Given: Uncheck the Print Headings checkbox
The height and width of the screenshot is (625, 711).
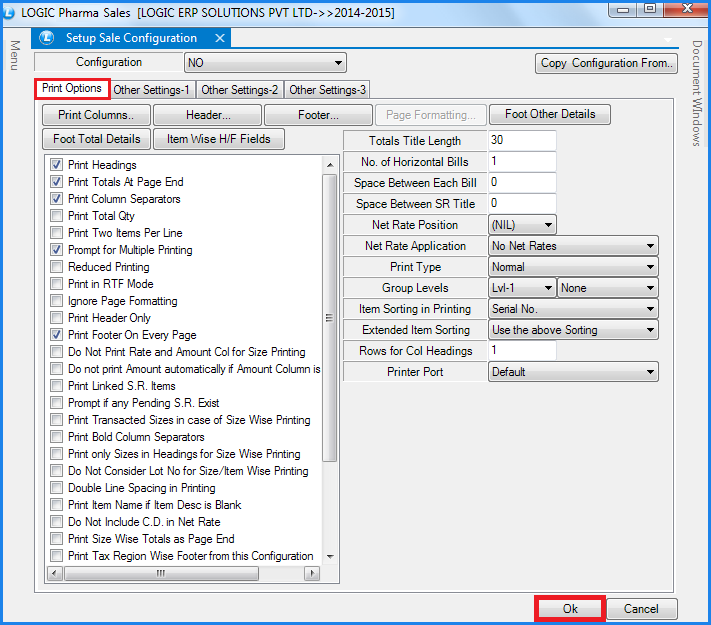Looking at the screenshot, I should pos(57,165).
